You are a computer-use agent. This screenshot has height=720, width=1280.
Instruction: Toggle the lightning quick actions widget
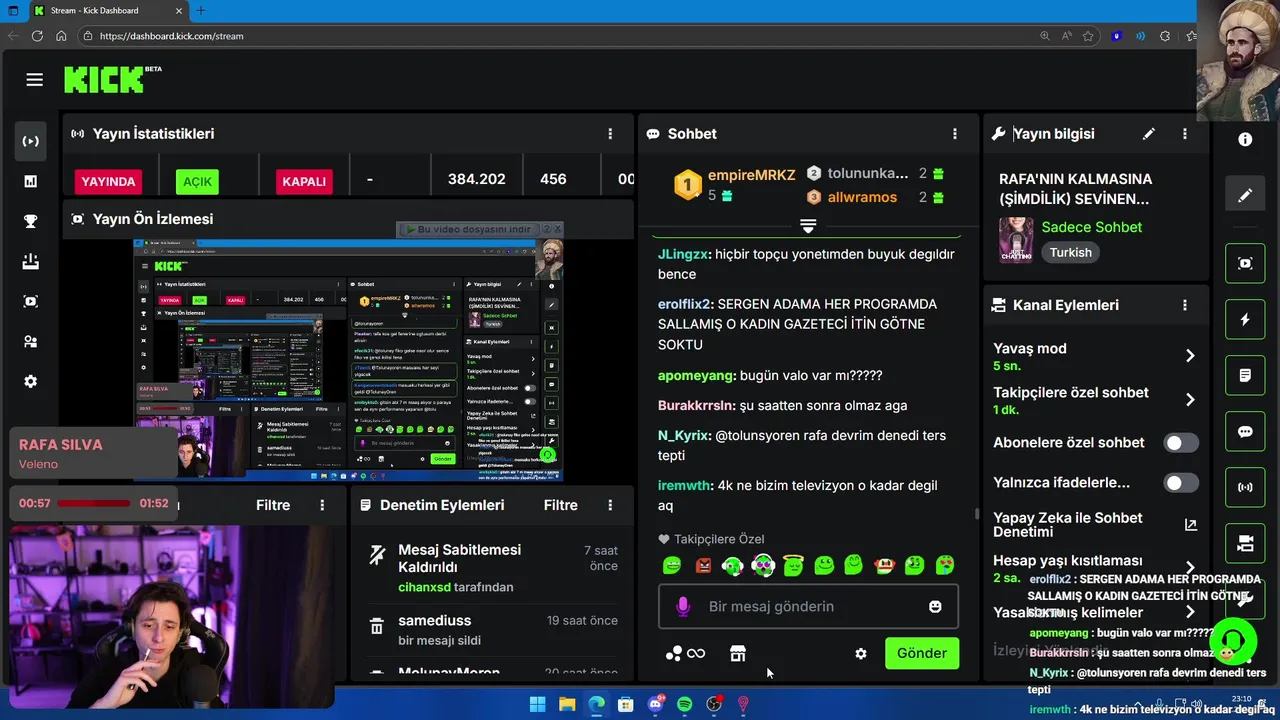pos(1245,320)
